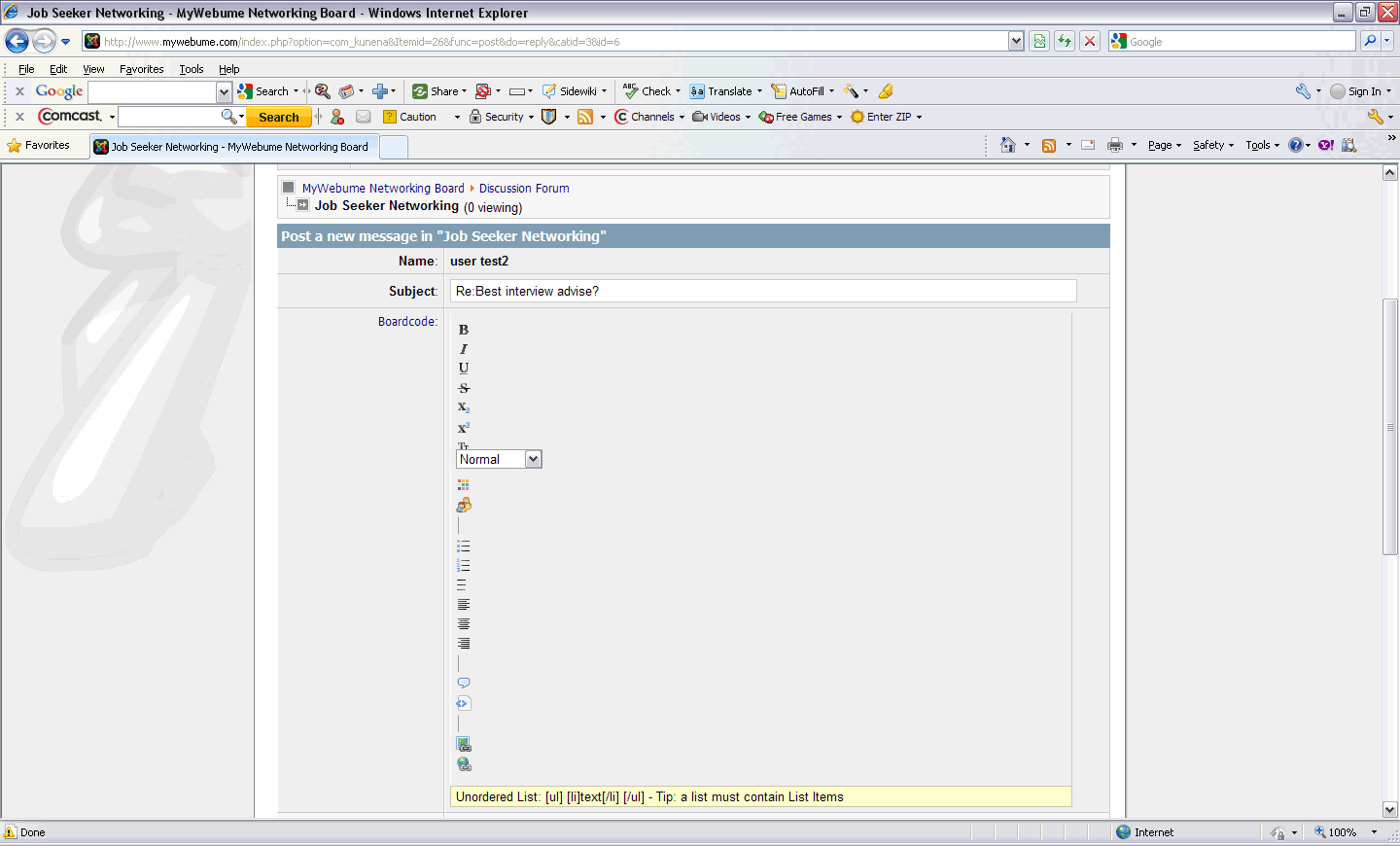Click the Comcast toolbar Search button
The height and width of the screenshot is (846, 1400).
pos(279,117)
